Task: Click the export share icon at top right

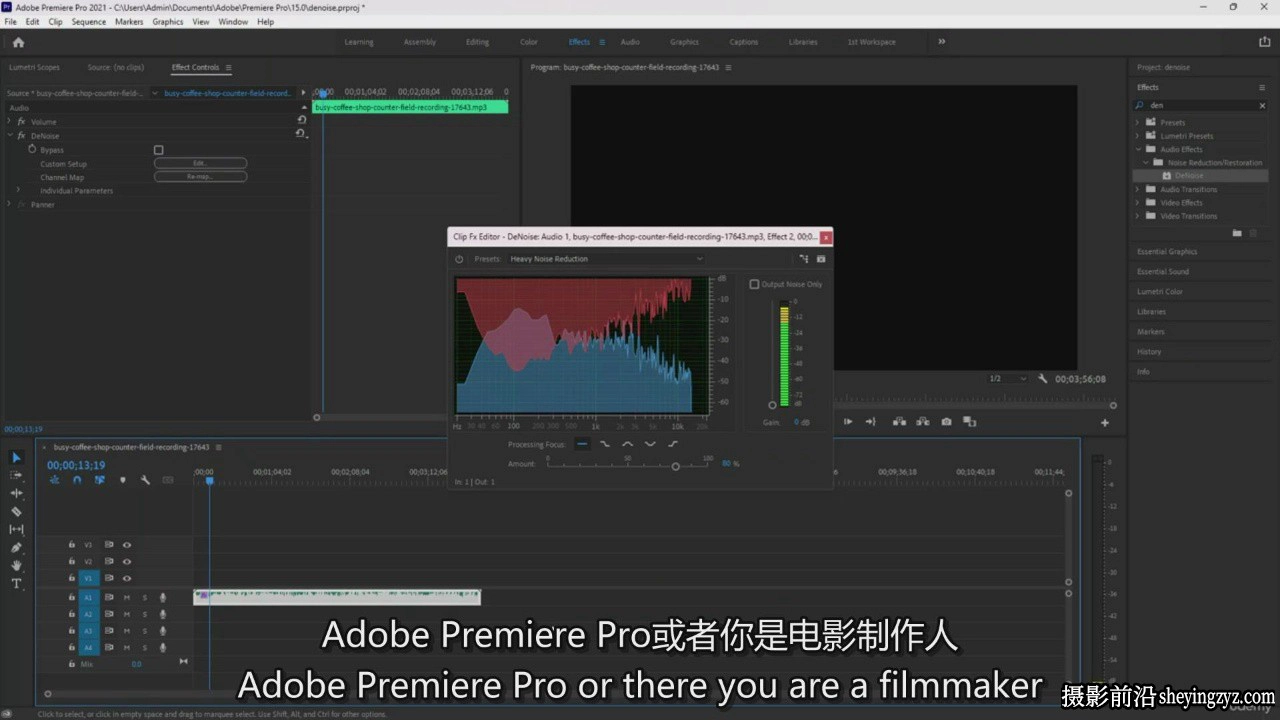Action: pos(1264,42)
